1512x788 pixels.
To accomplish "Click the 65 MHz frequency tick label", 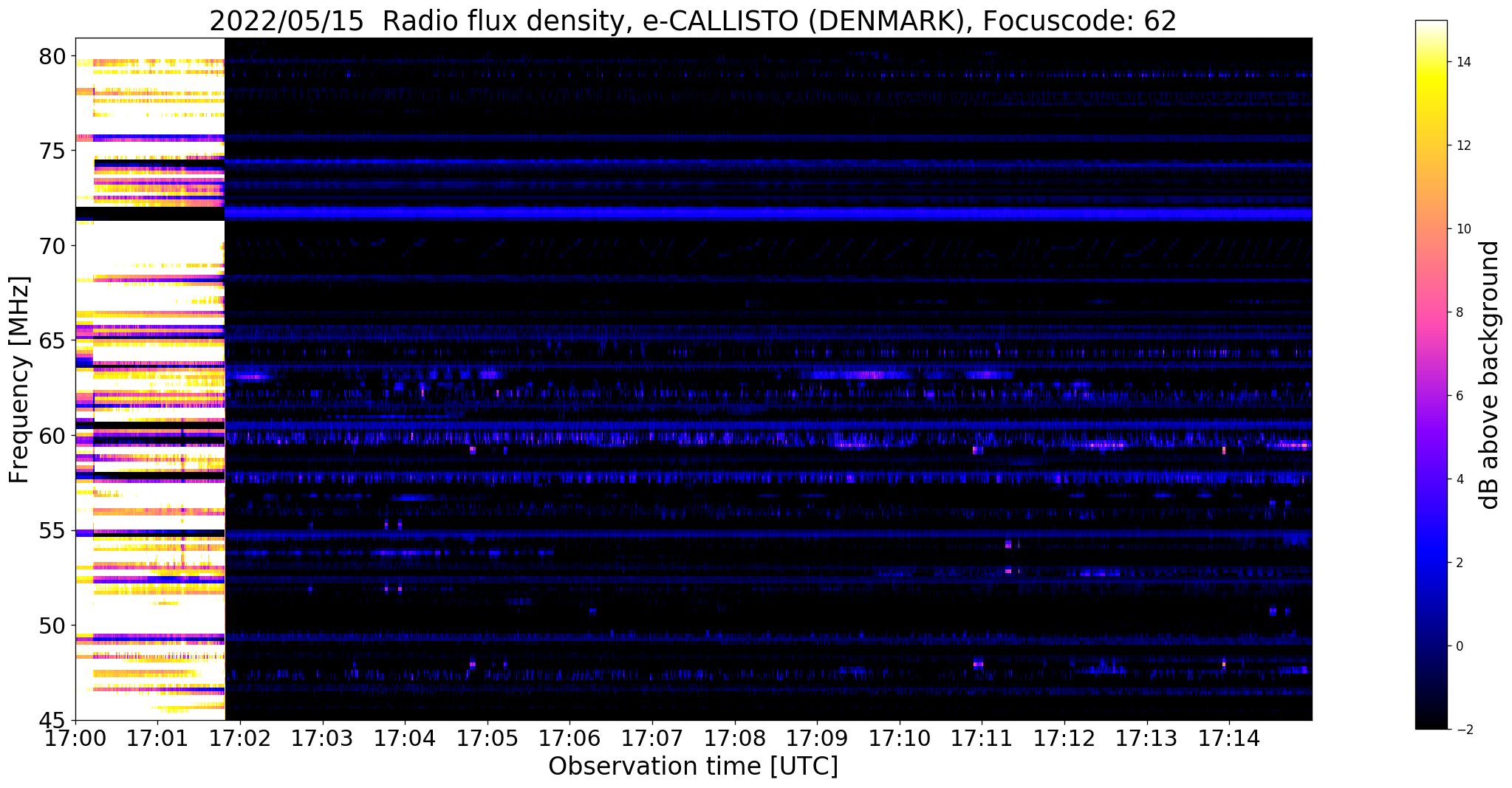I will click(x=53, y=341).
